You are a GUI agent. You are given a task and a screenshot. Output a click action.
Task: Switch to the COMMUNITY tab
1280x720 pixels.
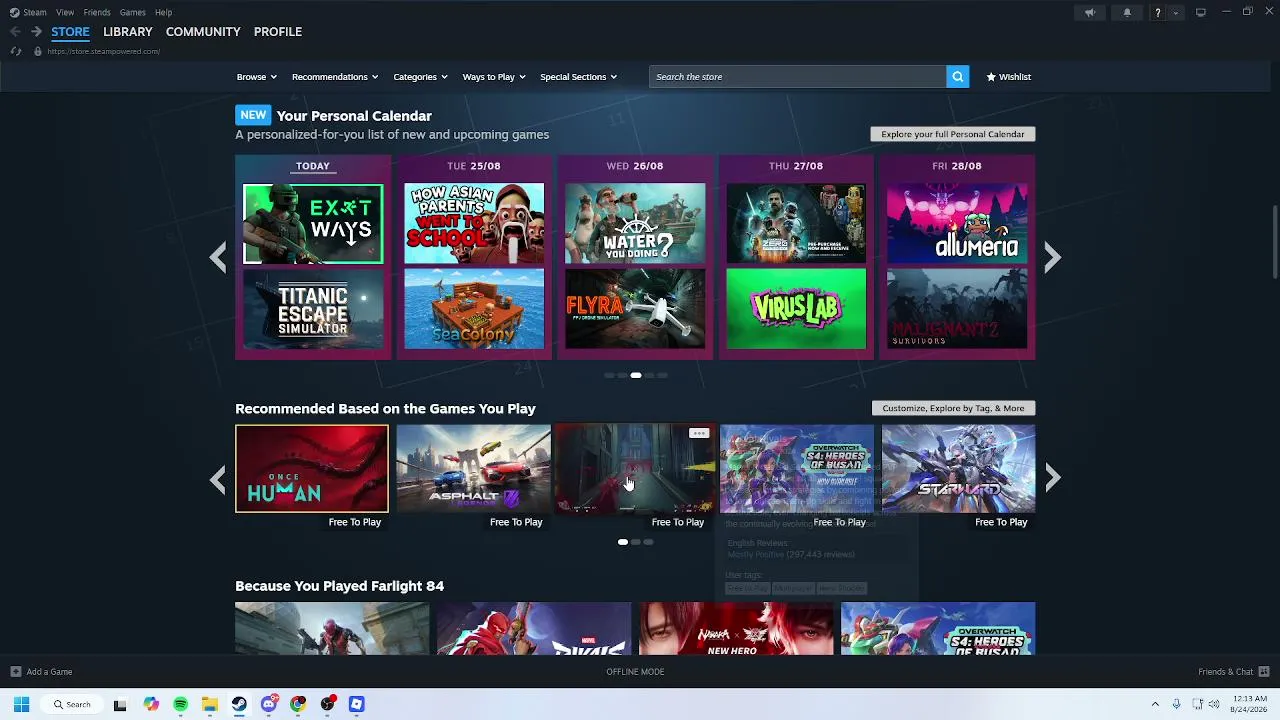point(203,32)
